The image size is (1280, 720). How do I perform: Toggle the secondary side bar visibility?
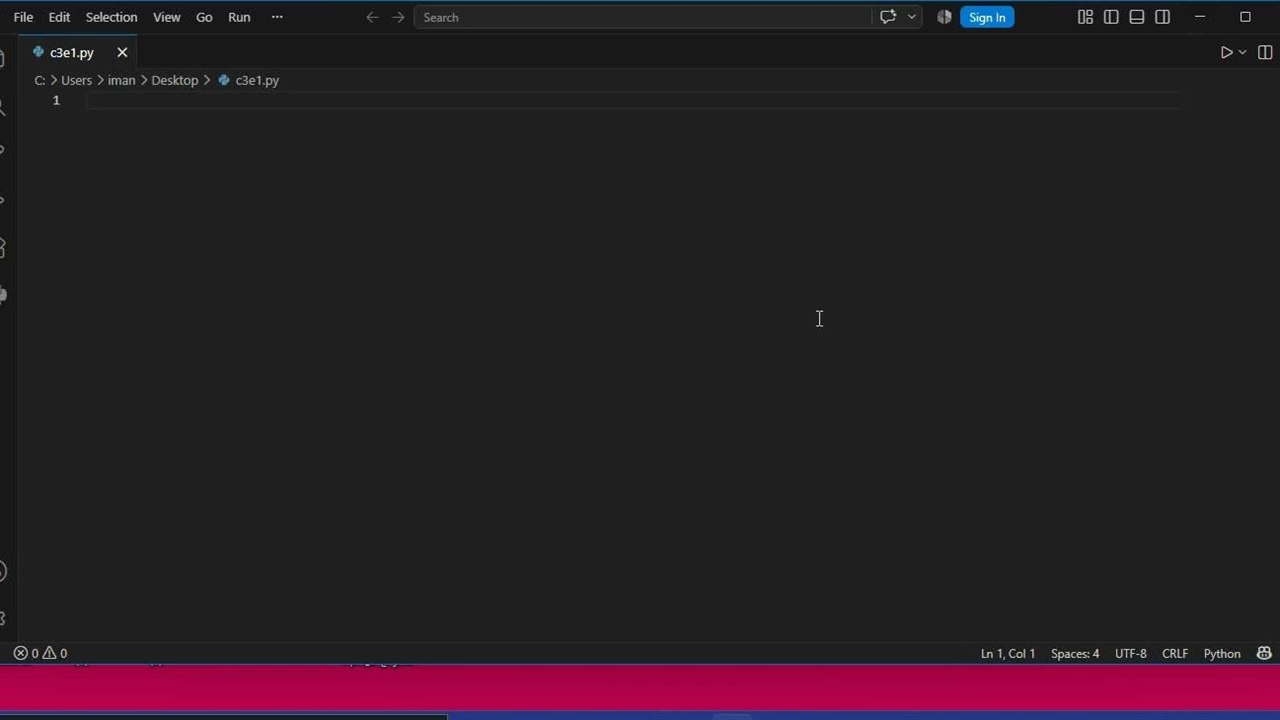[x=1163, y=17]
